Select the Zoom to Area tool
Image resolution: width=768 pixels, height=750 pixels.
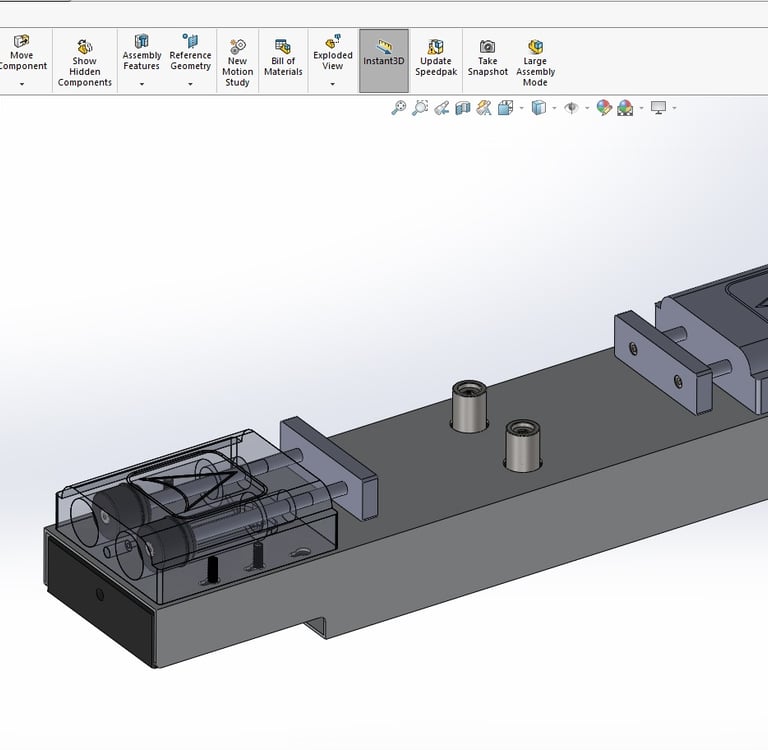click(x=420, y=108)
